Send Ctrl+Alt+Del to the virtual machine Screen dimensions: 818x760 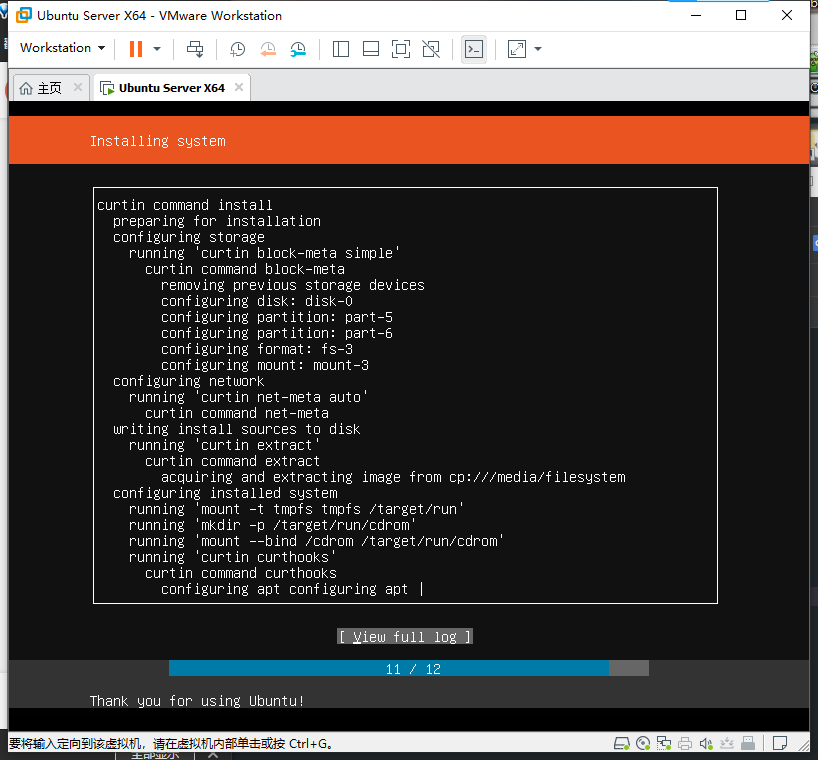coord(195,49)
